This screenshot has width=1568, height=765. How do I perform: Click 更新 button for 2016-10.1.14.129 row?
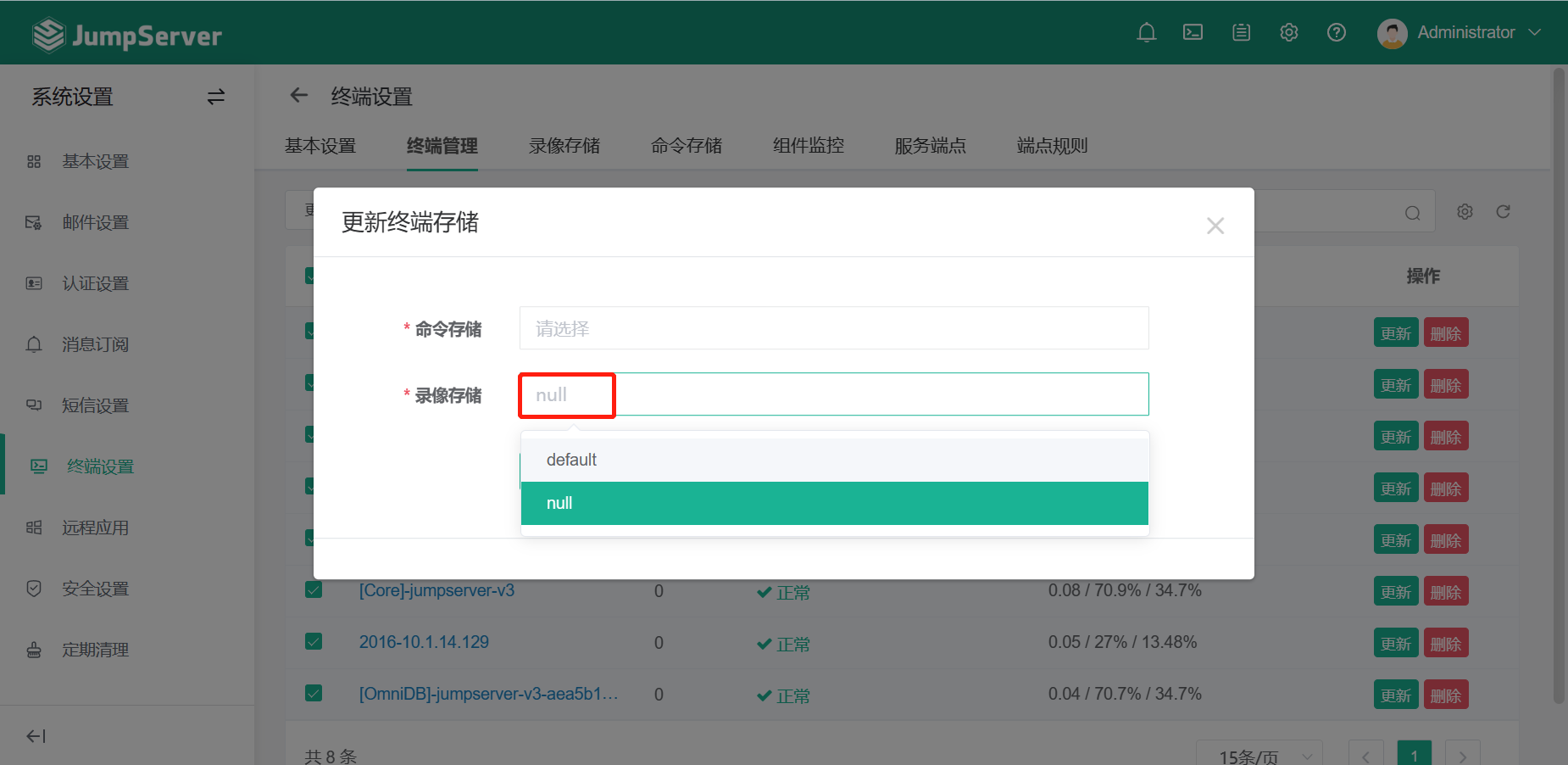(x=1395, y=644)
